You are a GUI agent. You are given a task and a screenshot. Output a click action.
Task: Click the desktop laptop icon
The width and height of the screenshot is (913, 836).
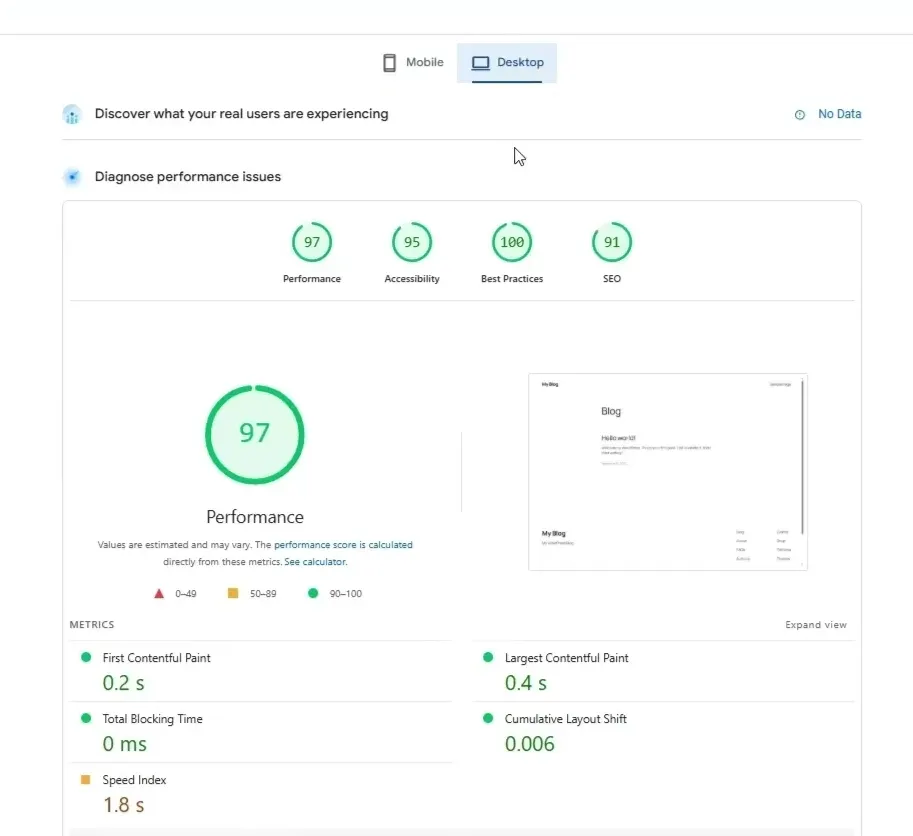(480, 62)
